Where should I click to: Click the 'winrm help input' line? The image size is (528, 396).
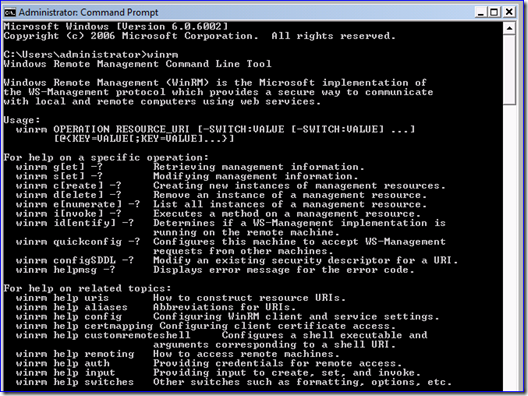click(x=218, y=373)
